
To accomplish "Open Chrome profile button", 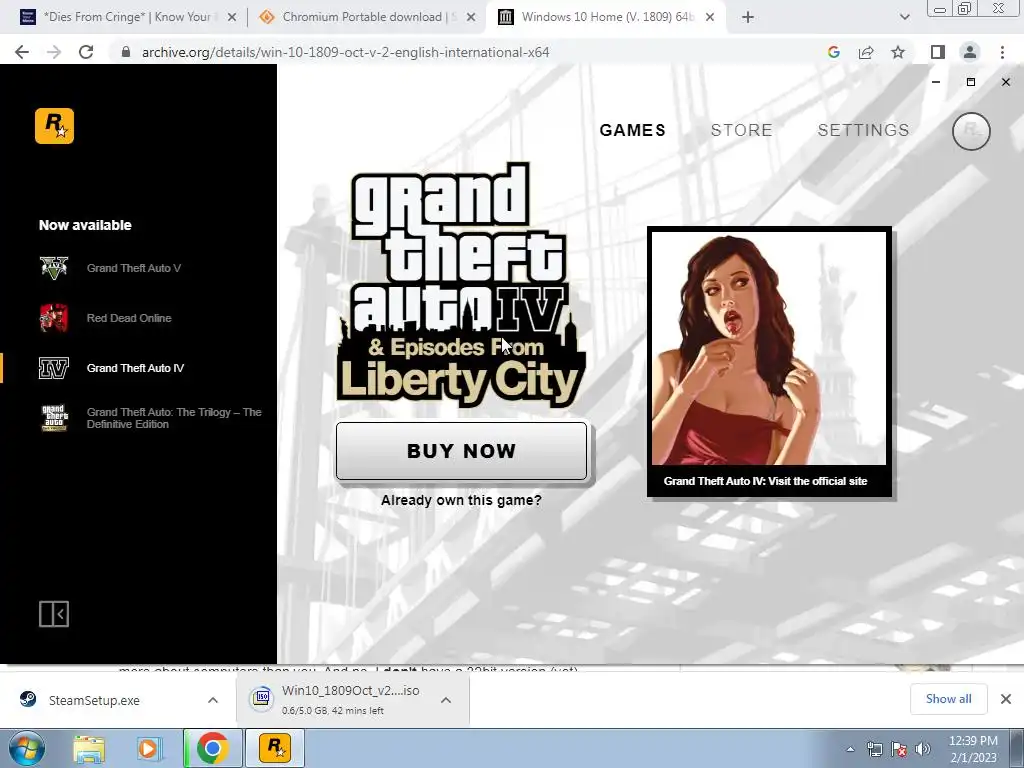I will 970,52.
